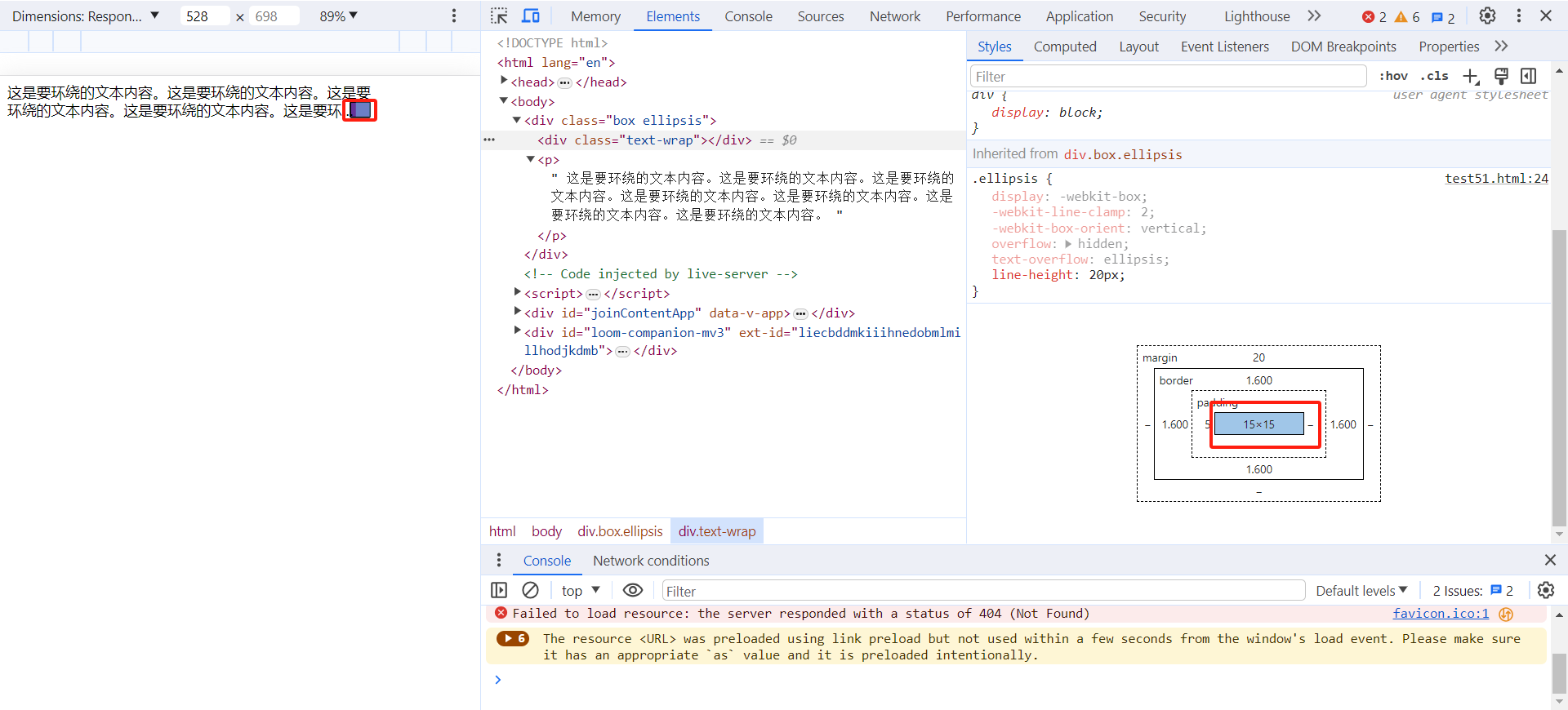Select body in the breadcrumb trail

tap(546, 531)
